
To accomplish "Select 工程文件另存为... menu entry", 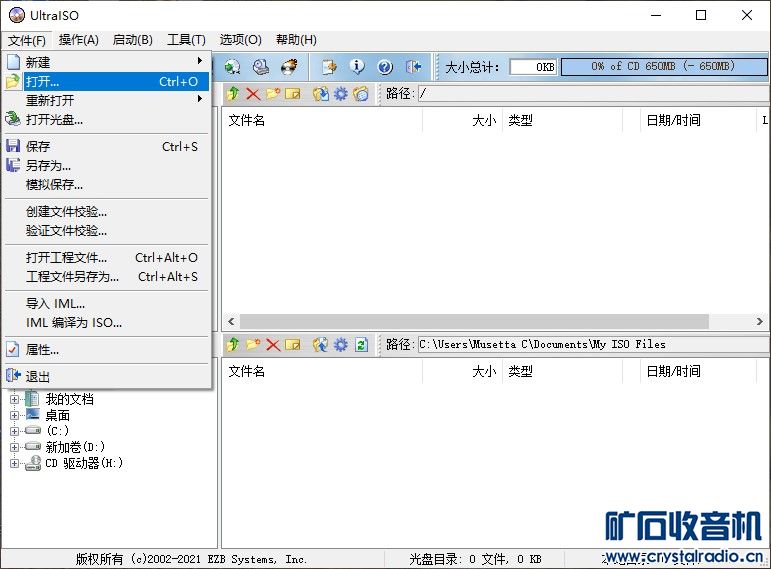I will (x=107, y=276).
